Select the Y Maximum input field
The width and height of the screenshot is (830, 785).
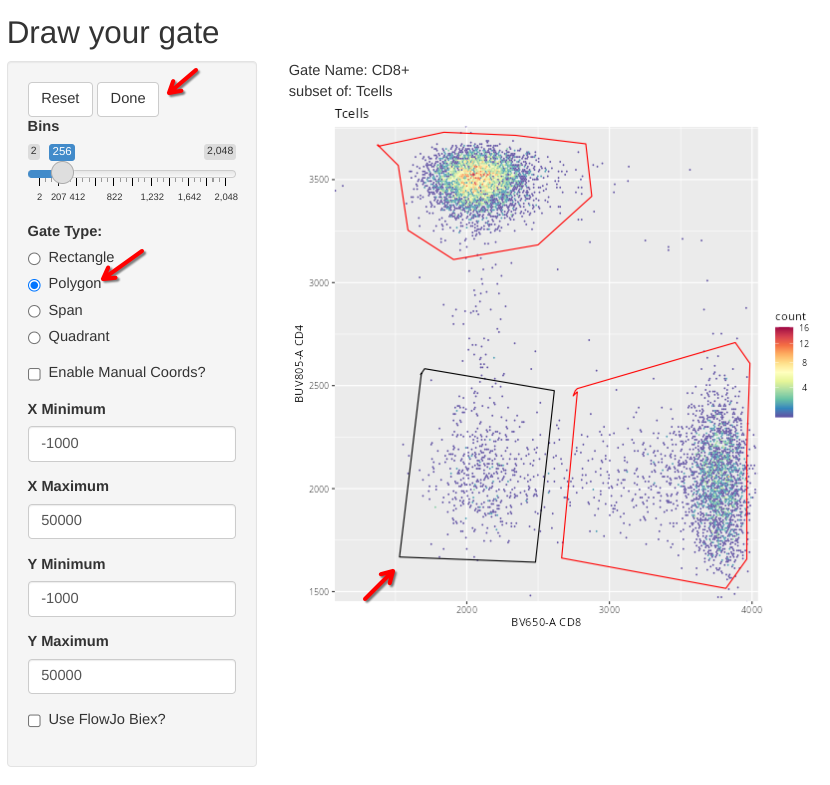coord(132,676)
